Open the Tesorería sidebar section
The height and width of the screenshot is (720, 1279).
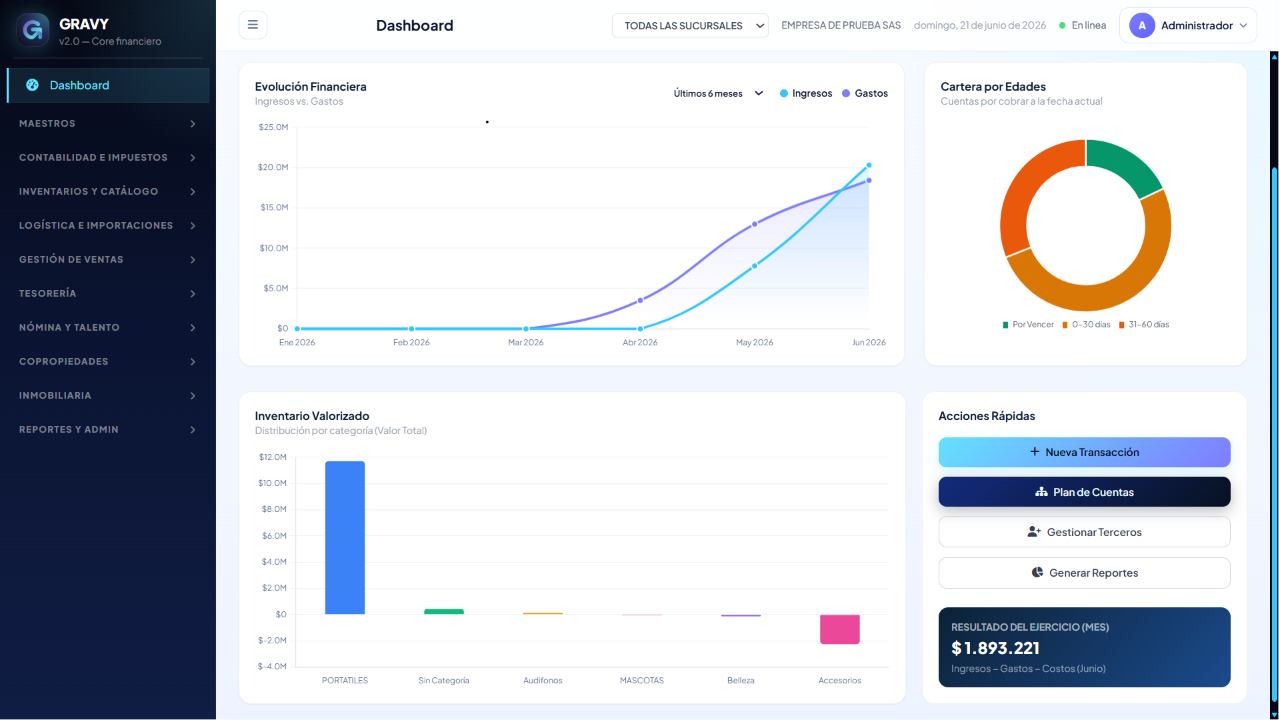(x=108, y=293)
